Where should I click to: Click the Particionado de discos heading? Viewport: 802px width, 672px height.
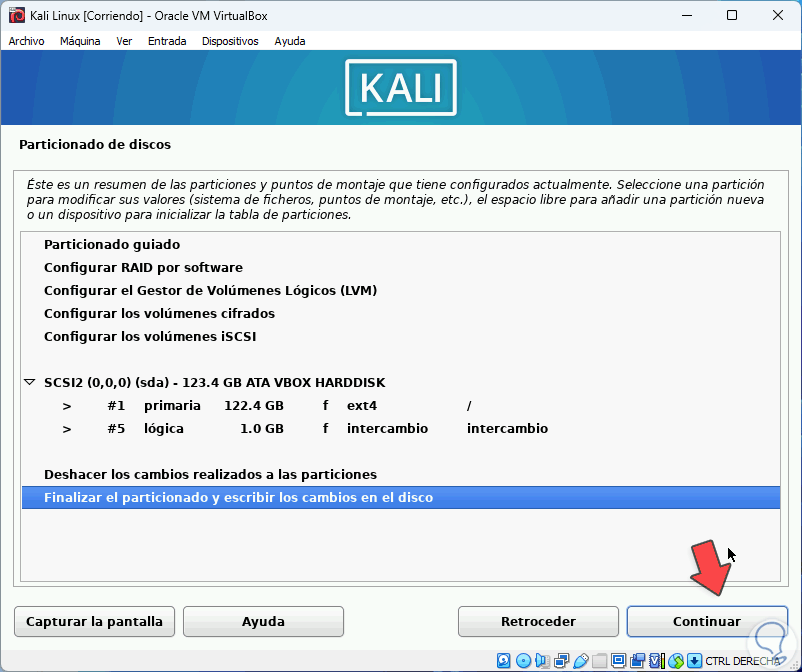coord(95,145)
